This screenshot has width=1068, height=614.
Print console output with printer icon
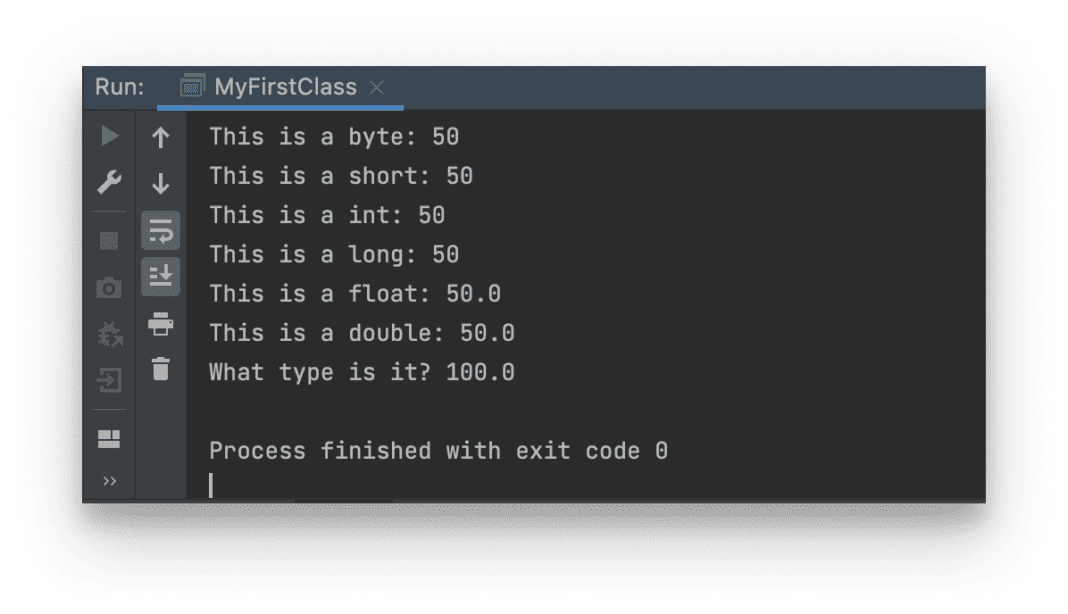coord(160,323)
